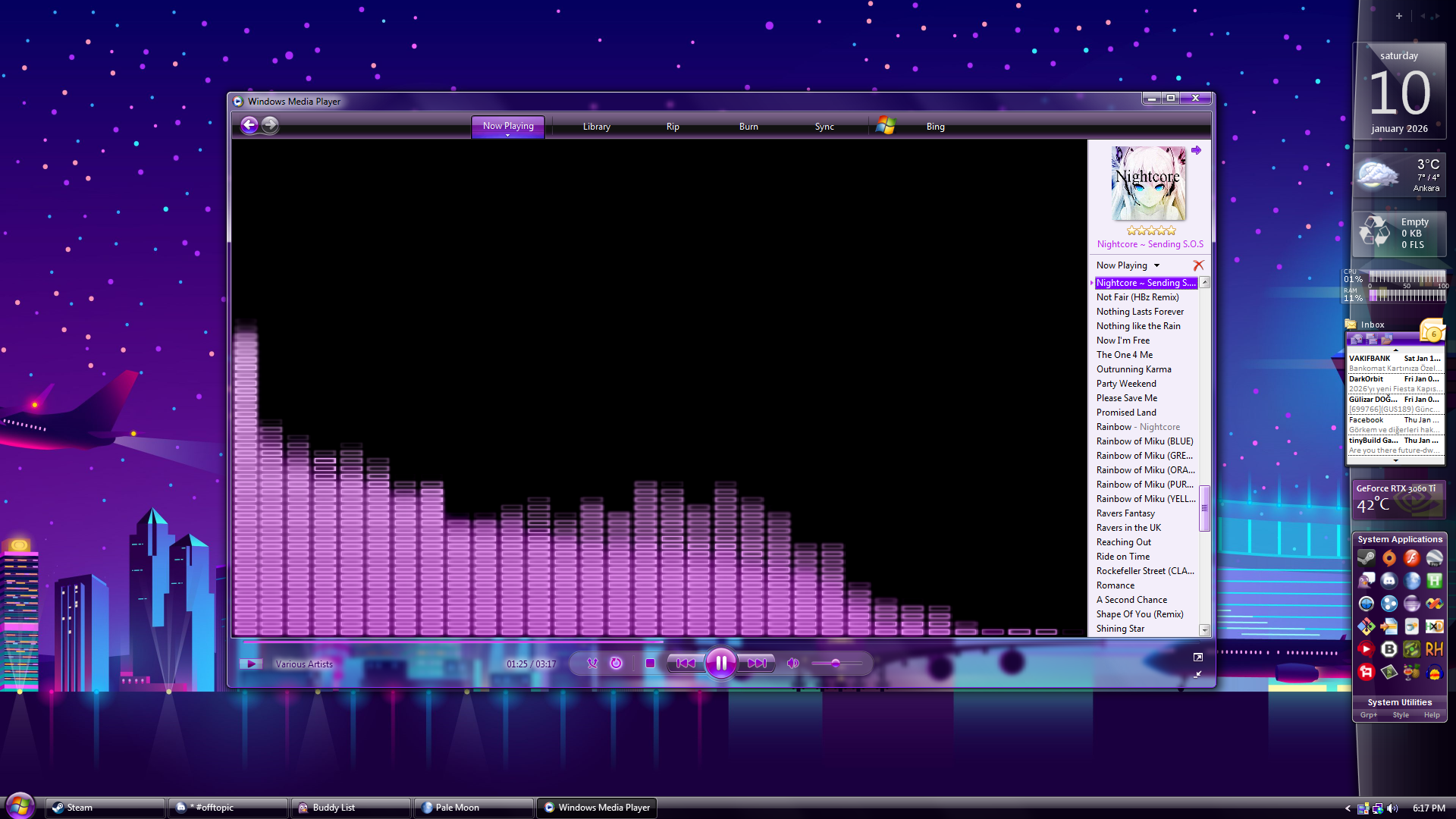The image size is (1456, 819).
Task: Show hidden system tray icons arrow
Action: [x=1348, y=808]
